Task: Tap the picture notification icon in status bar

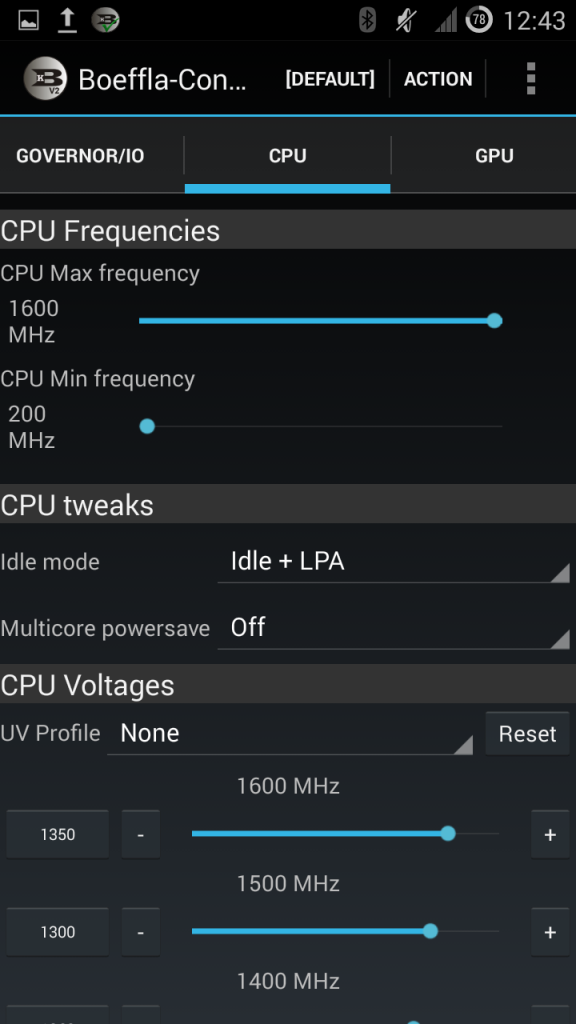Action: pyautogui.click(x=28, y=21)
